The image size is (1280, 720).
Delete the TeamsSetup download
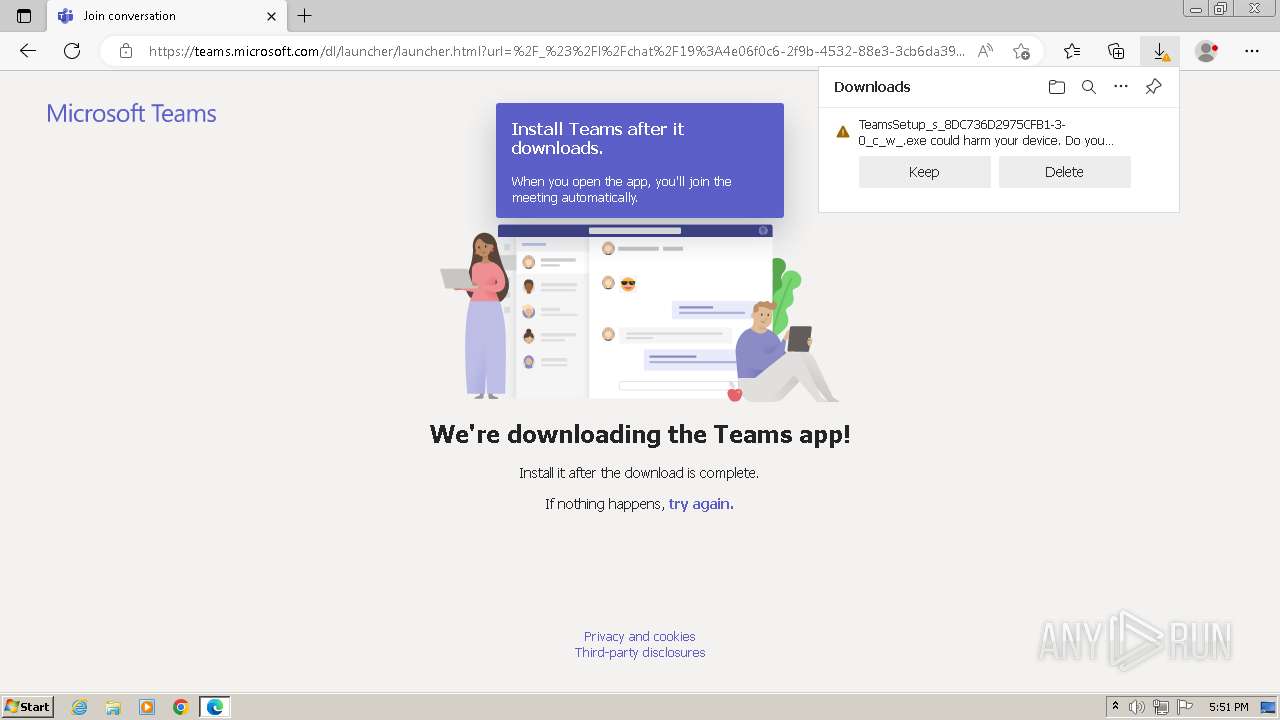point(1064,172)
